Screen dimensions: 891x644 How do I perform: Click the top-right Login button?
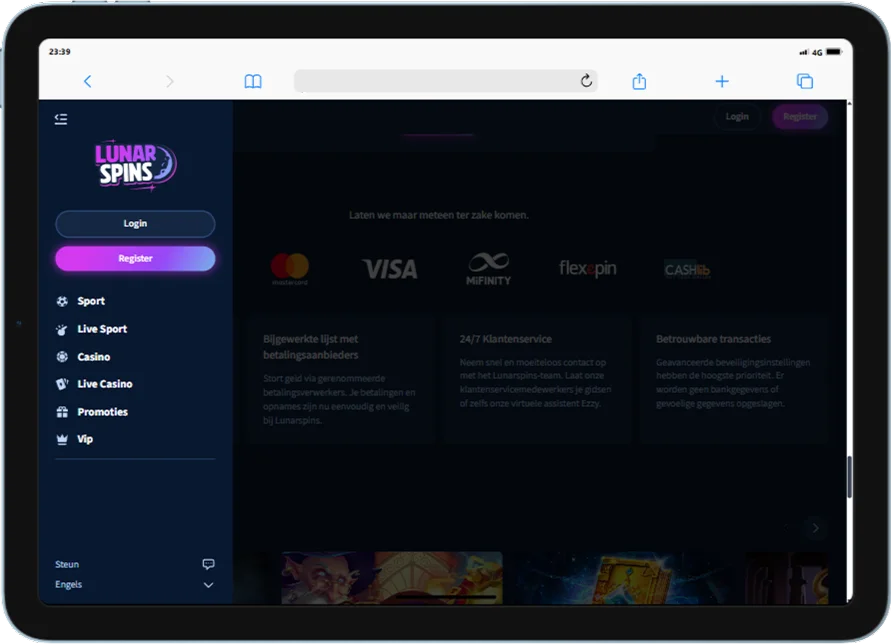pos(737,117)
